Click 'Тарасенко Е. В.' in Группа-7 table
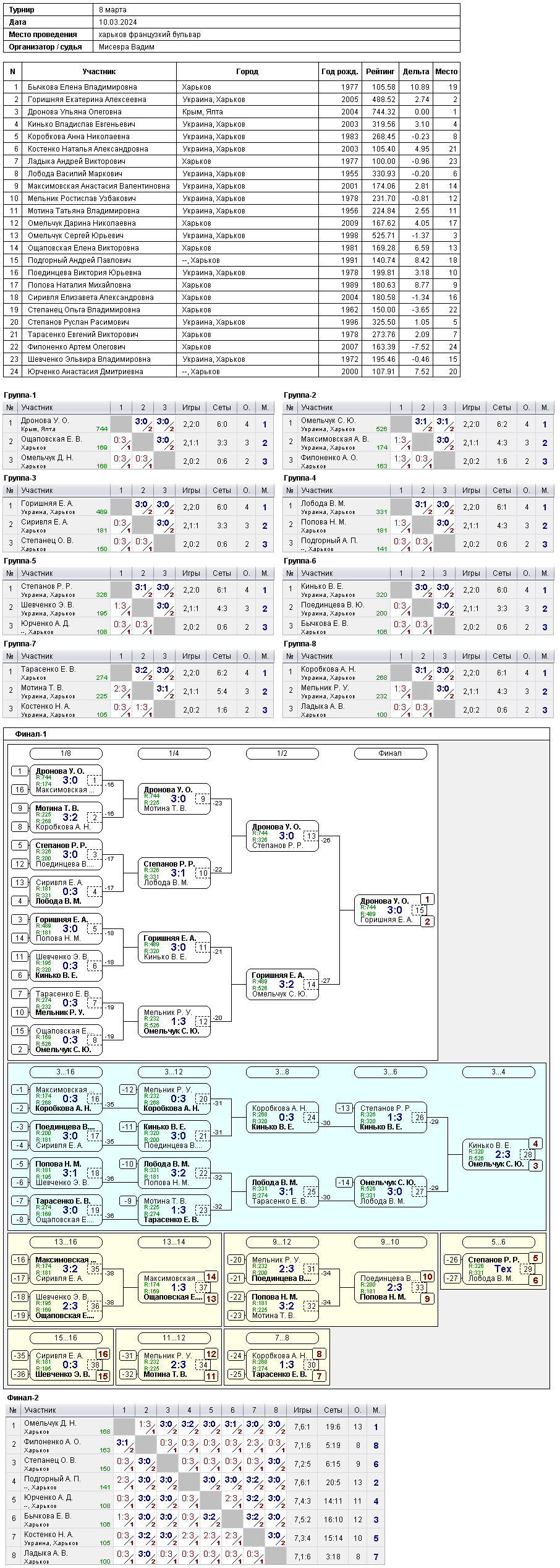This screenshot has height=1568, width=560. coord(48,669)
